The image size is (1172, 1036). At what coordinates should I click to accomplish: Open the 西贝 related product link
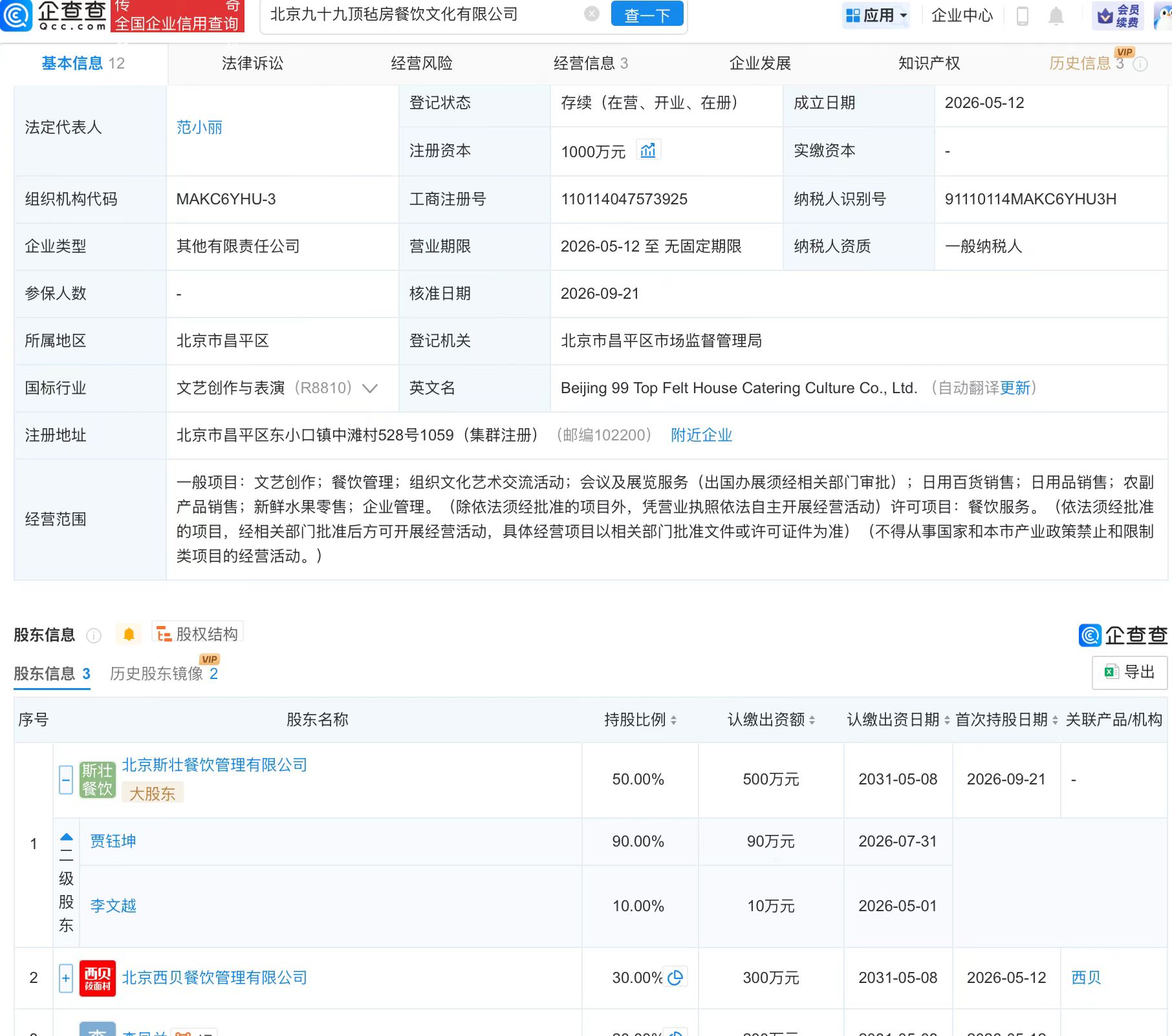click(1086, 978)
